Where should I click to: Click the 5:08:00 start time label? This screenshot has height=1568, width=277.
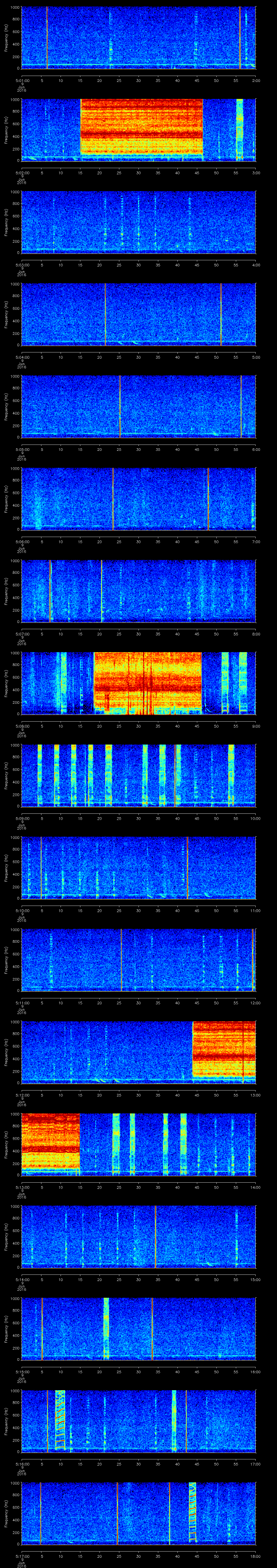tap(22, 726)
